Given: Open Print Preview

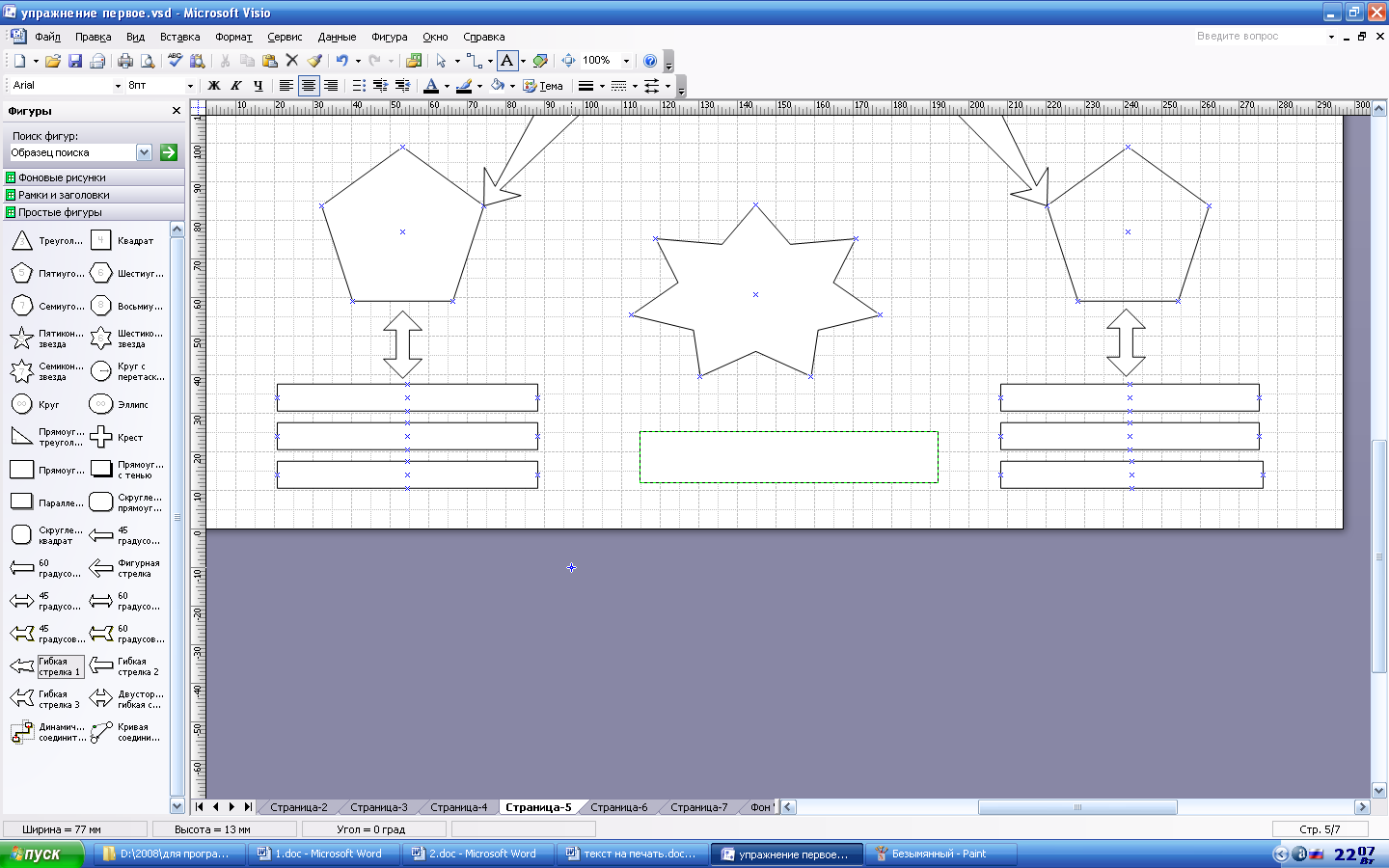Looking at the screenshot, I should (148, 61).
